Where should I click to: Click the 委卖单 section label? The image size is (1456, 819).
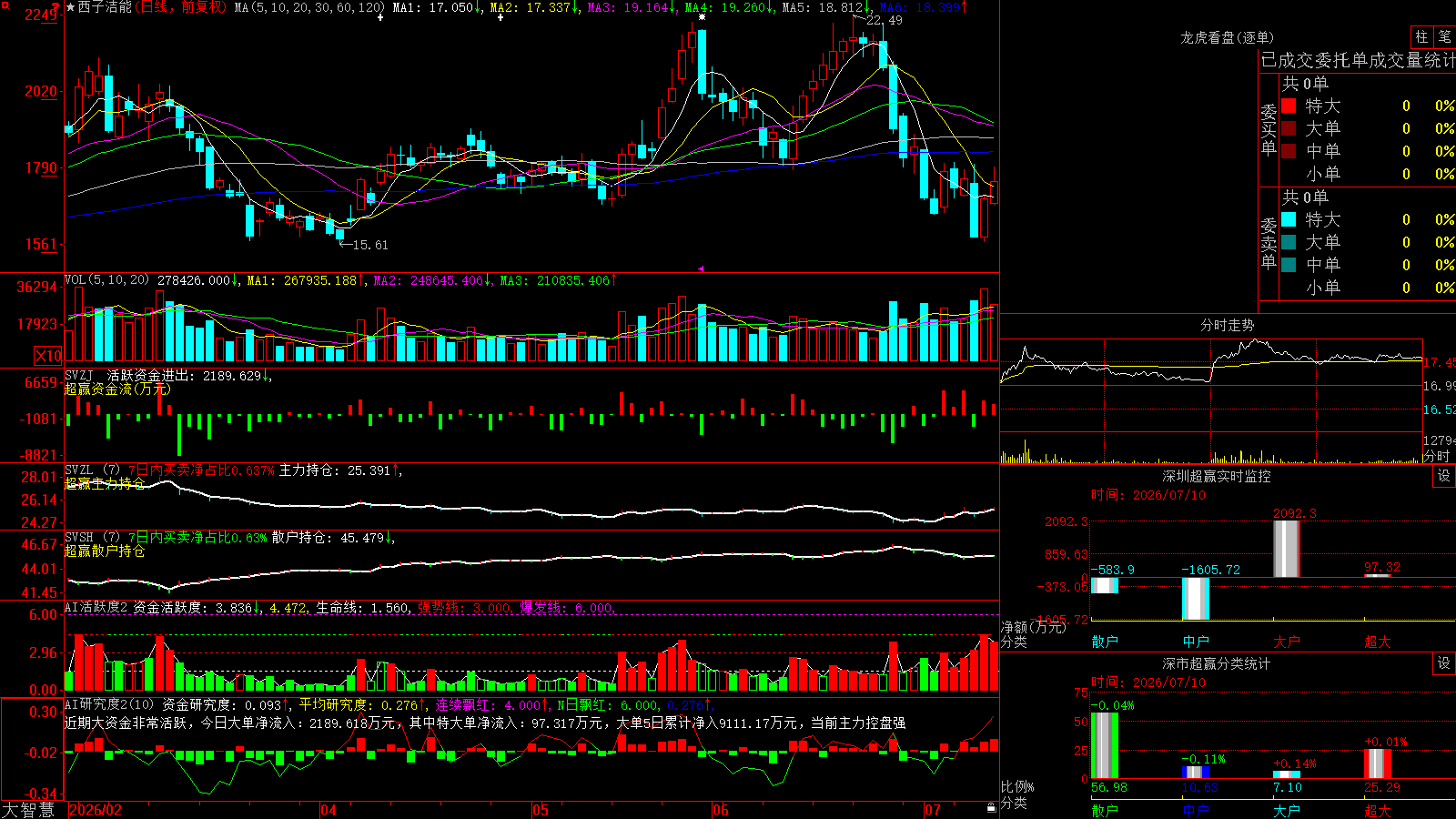pyautogui.click(x=1269, y=244)
